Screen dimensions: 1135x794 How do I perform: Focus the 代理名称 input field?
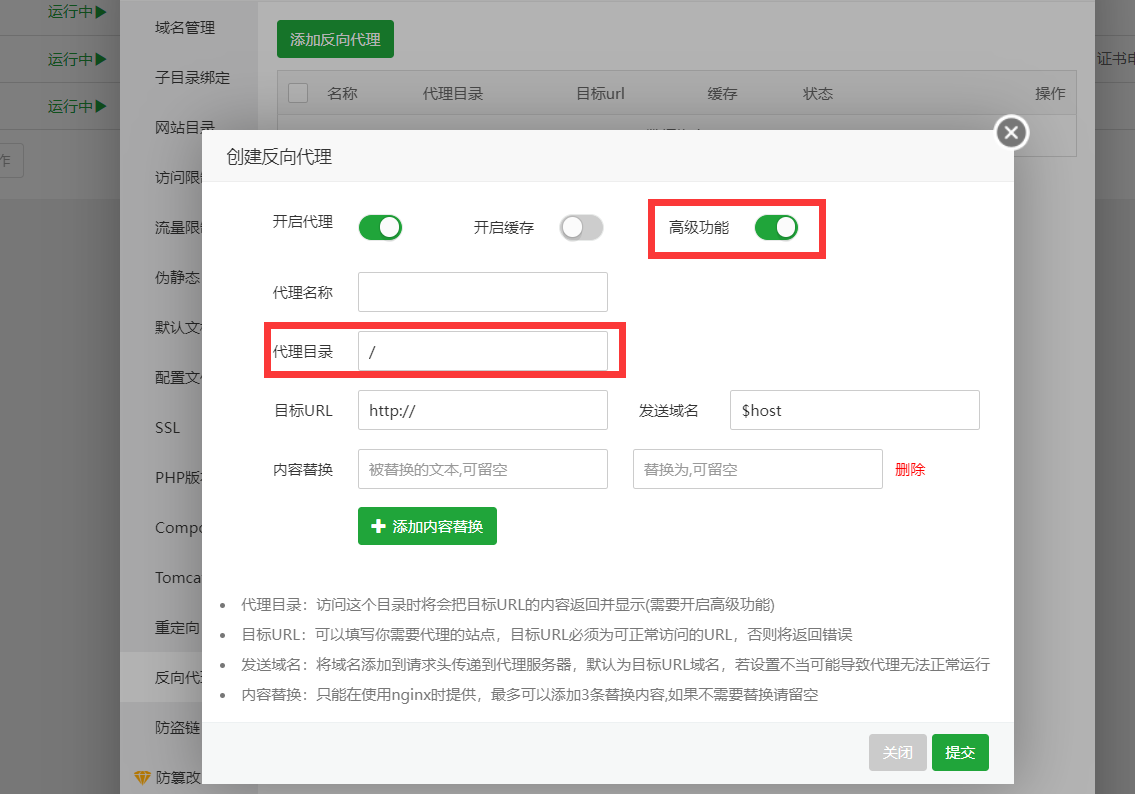483,292
